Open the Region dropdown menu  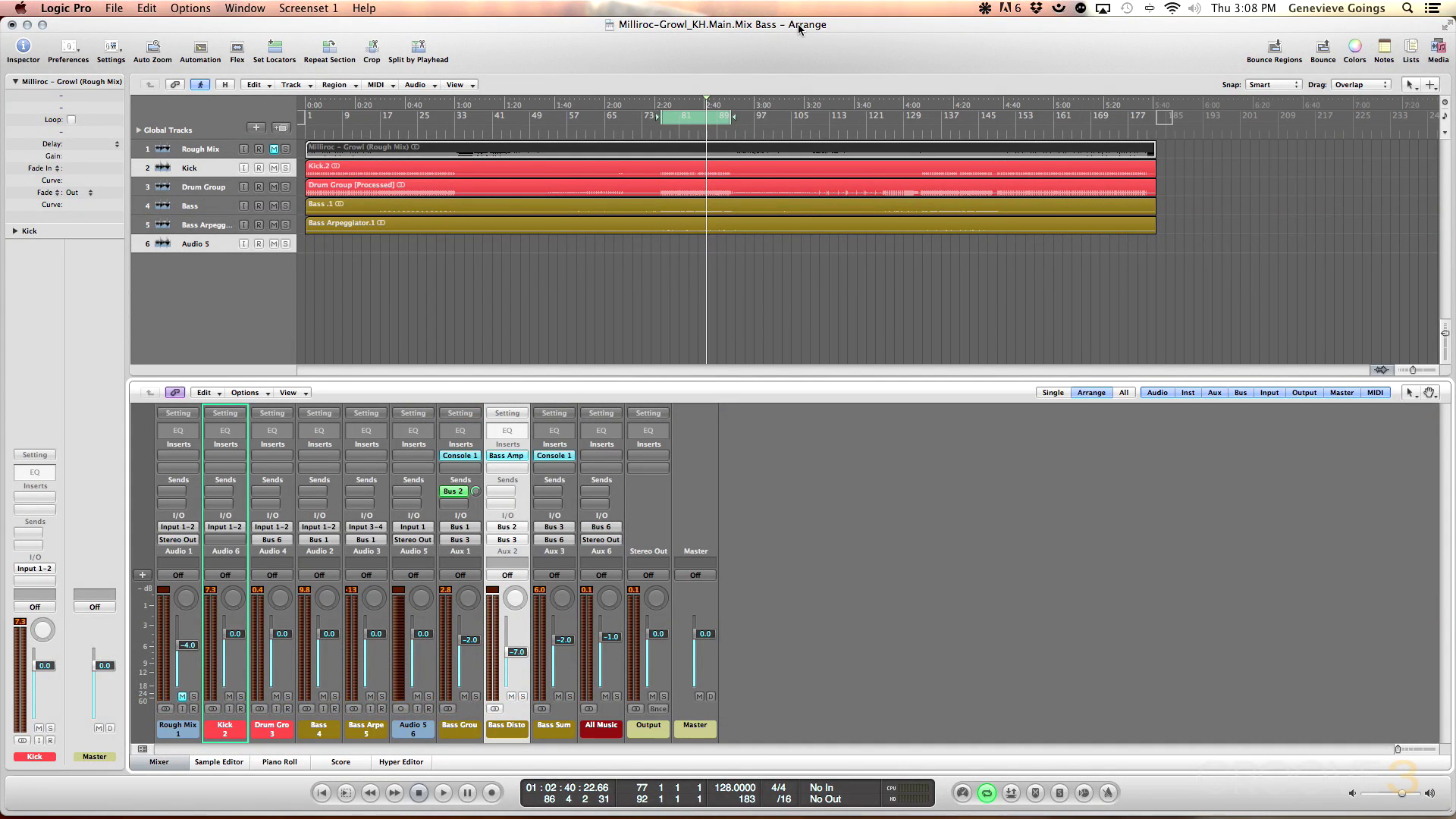coord(337,84)
